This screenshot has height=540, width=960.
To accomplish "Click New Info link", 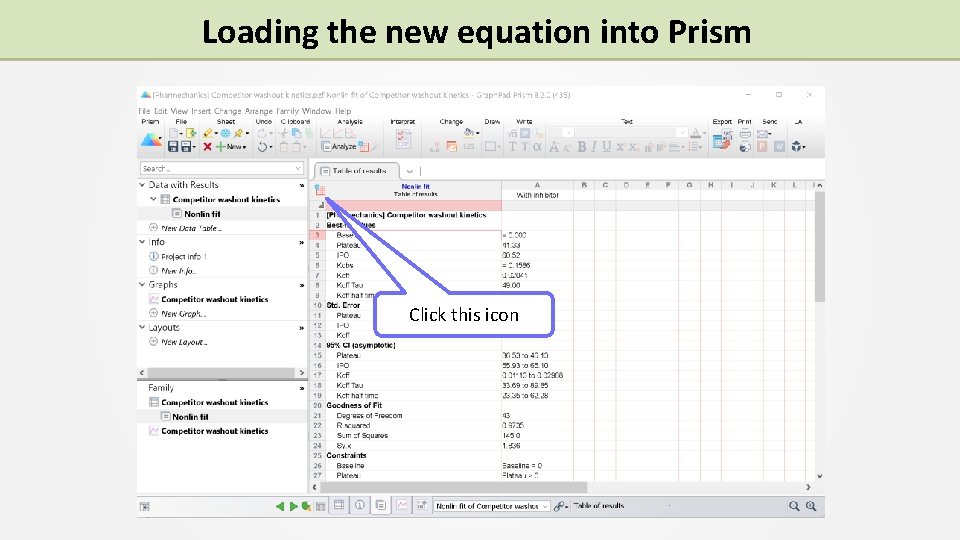I will [x=178, y=271].
